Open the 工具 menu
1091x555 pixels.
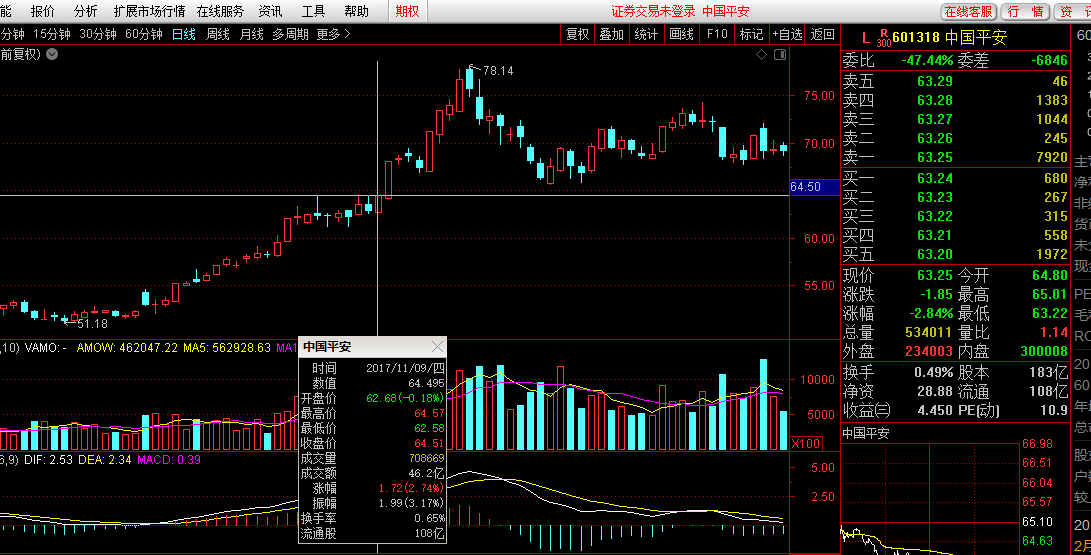click(313, 11)
